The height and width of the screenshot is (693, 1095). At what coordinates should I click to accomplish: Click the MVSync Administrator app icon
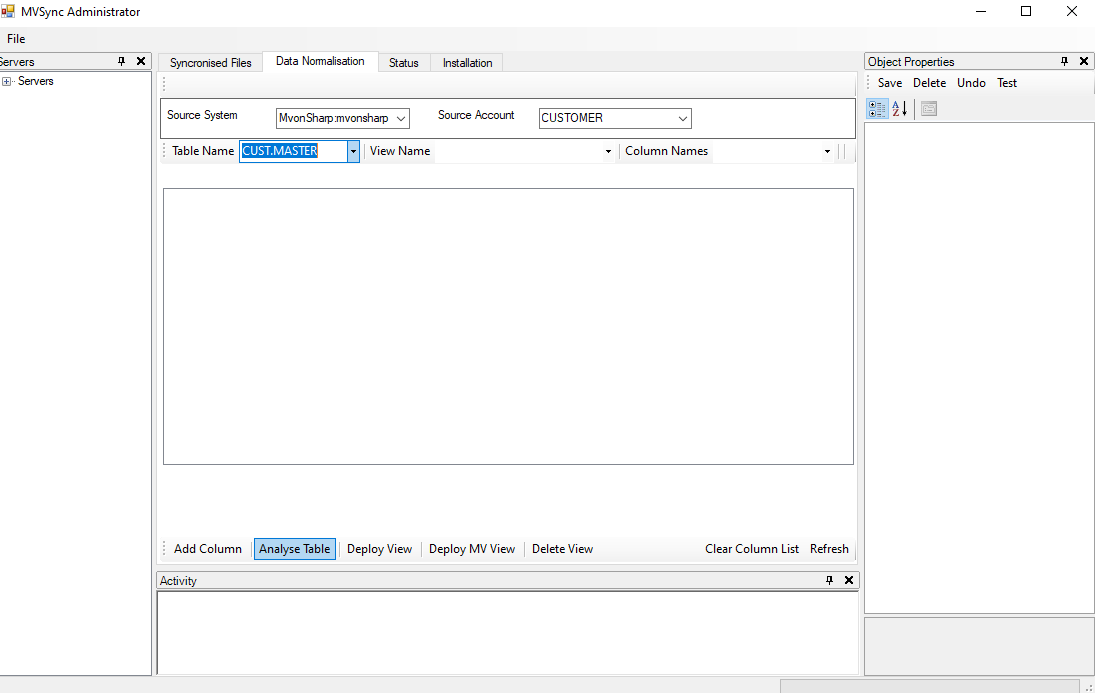(x=8, y=11)
